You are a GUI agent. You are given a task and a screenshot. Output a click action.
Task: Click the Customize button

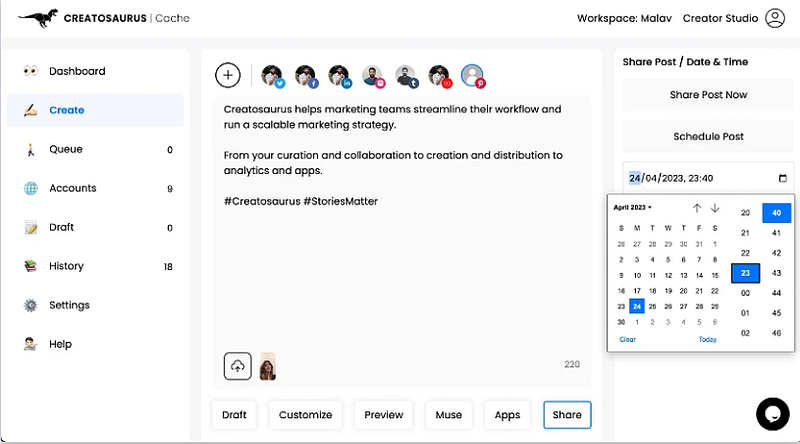point(306,415)
